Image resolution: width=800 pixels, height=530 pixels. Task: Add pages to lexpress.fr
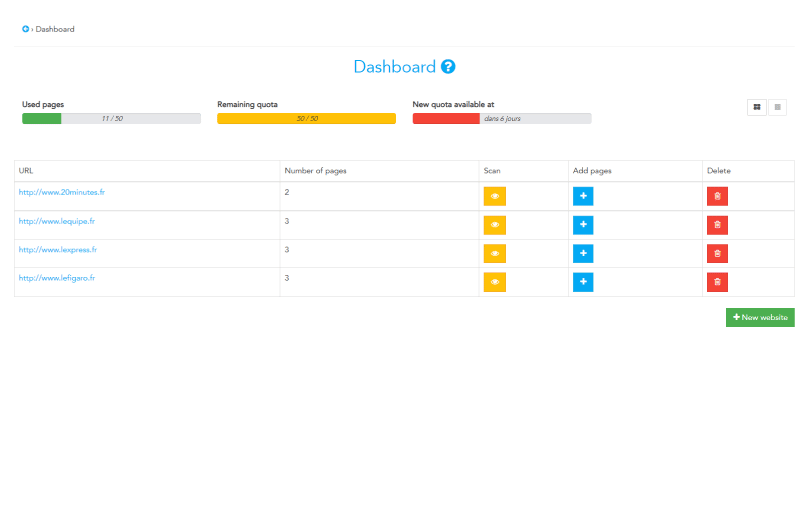[583, 254]
